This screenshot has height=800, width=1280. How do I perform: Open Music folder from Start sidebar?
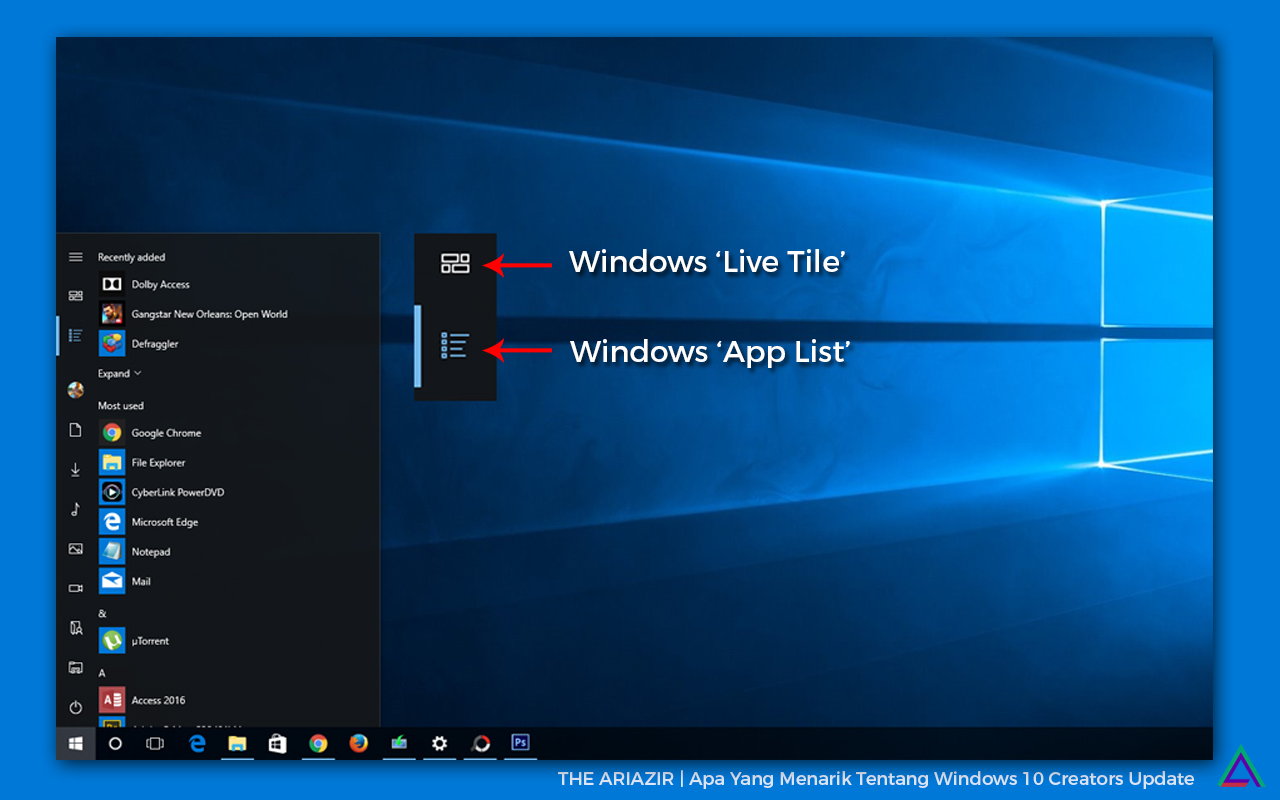tap(75, 509)
